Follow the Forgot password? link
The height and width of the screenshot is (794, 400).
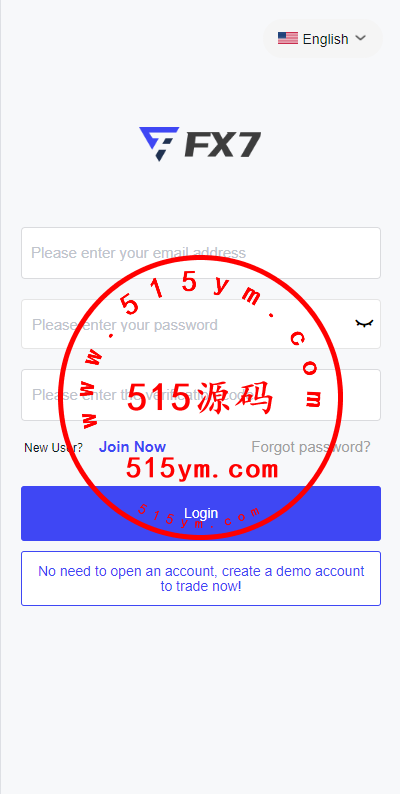pos(311,447)
